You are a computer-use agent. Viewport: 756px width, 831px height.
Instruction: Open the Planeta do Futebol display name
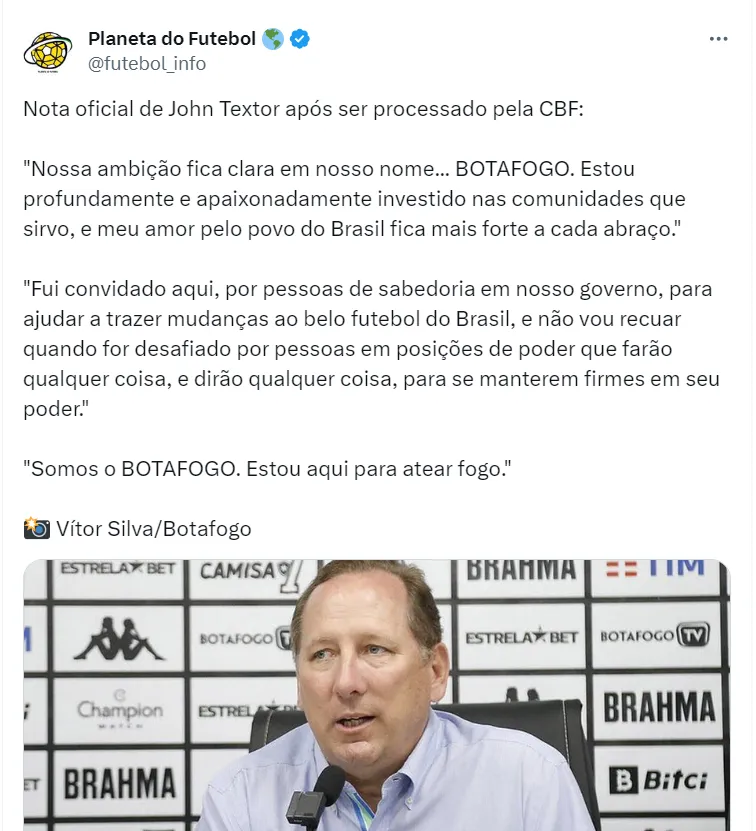click(172, 39)
